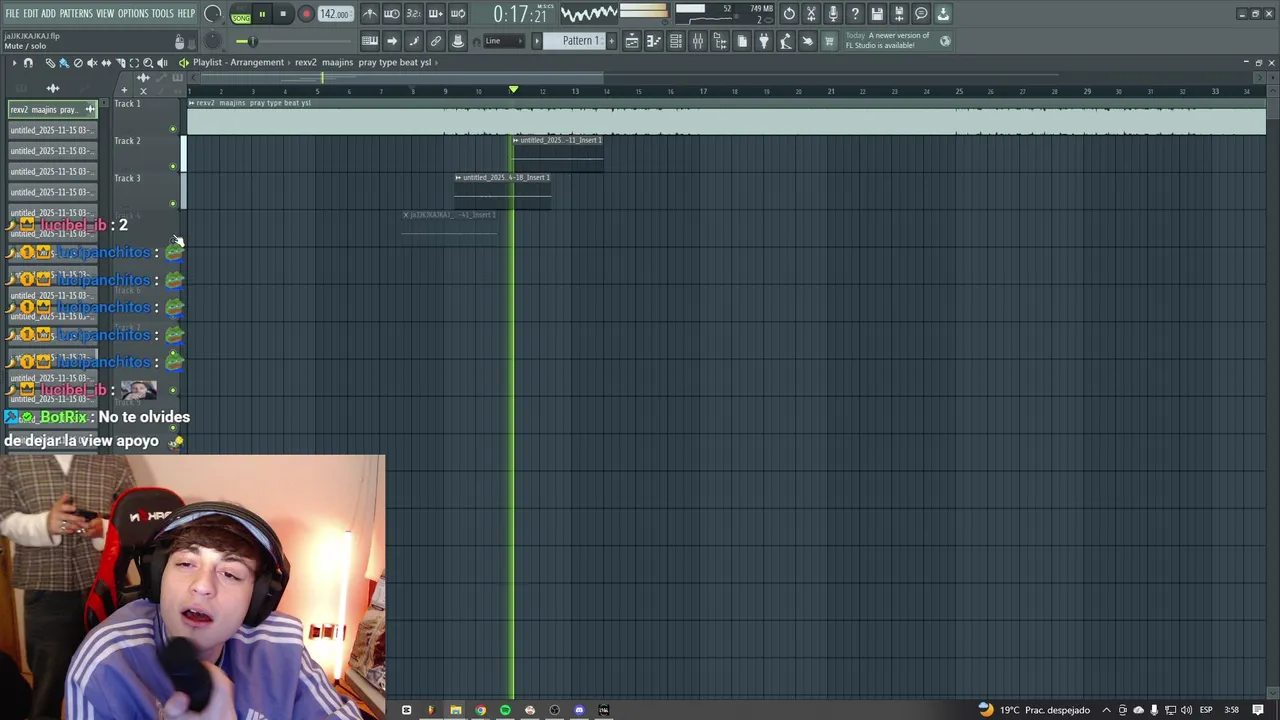Open the Channel rack view icon
This screenshot has width=1280, height=720.
[676, 41]
